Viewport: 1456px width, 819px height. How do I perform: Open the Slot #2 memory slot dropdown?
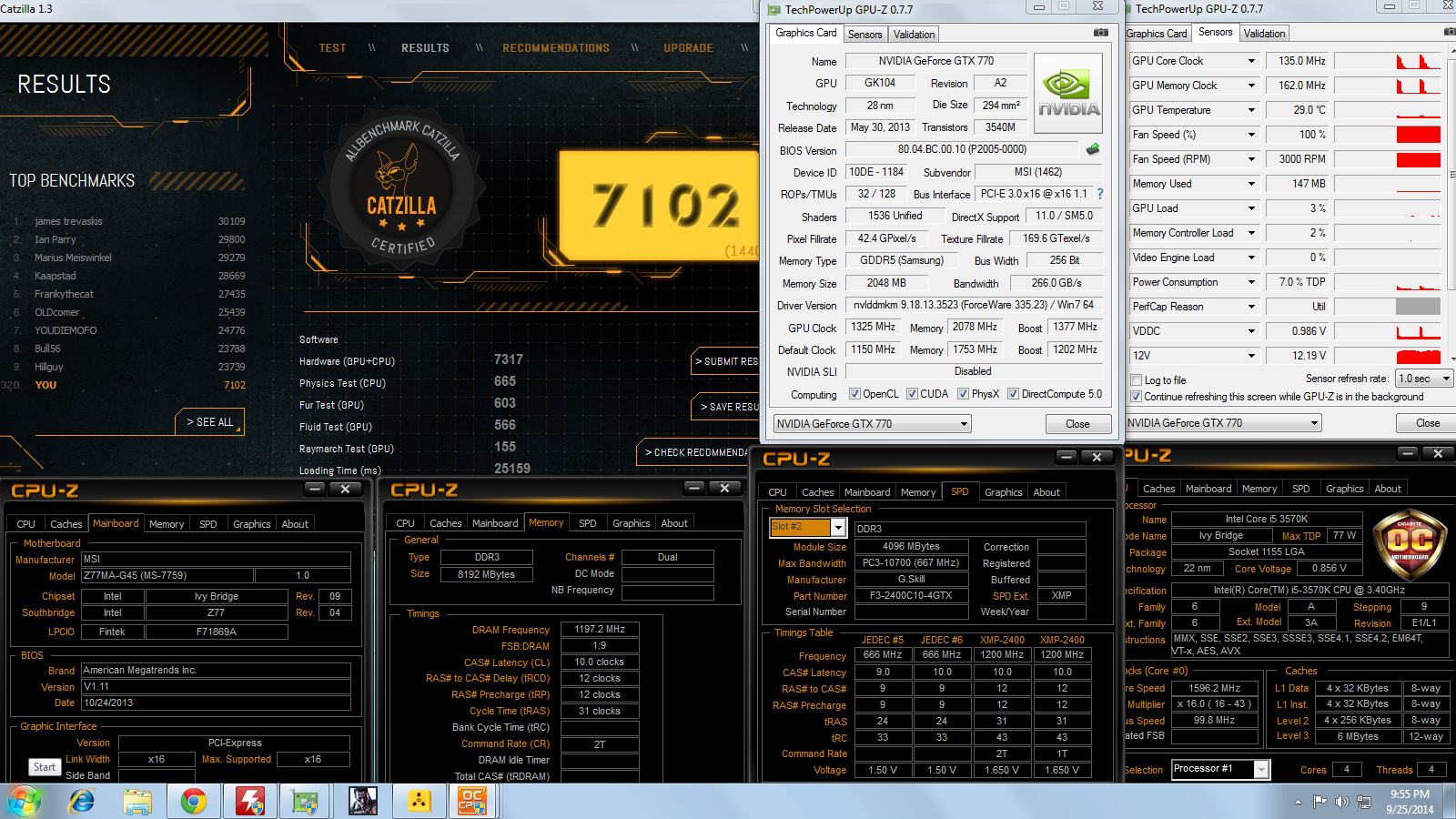(x=808, y=527)
